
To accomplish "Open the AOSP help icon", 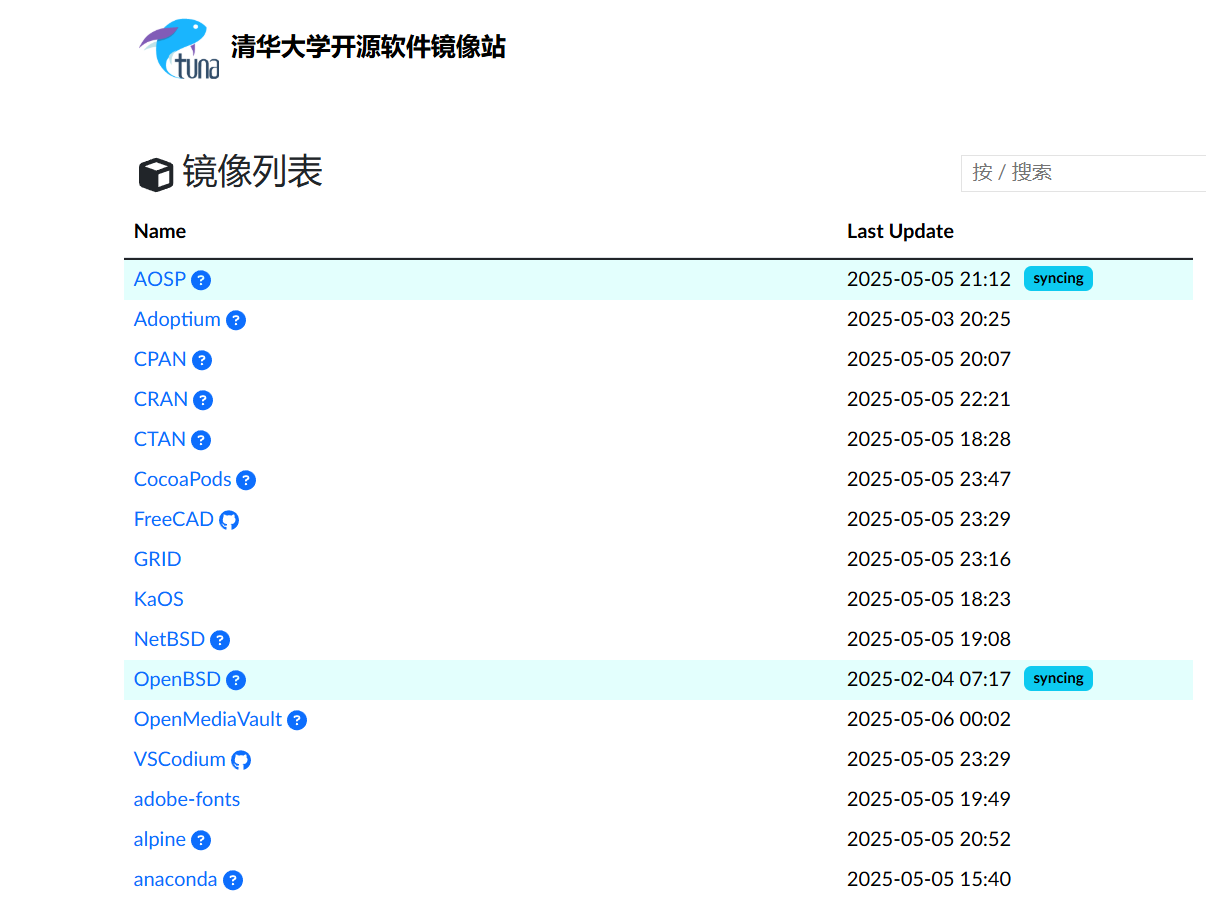I will 201,280.
